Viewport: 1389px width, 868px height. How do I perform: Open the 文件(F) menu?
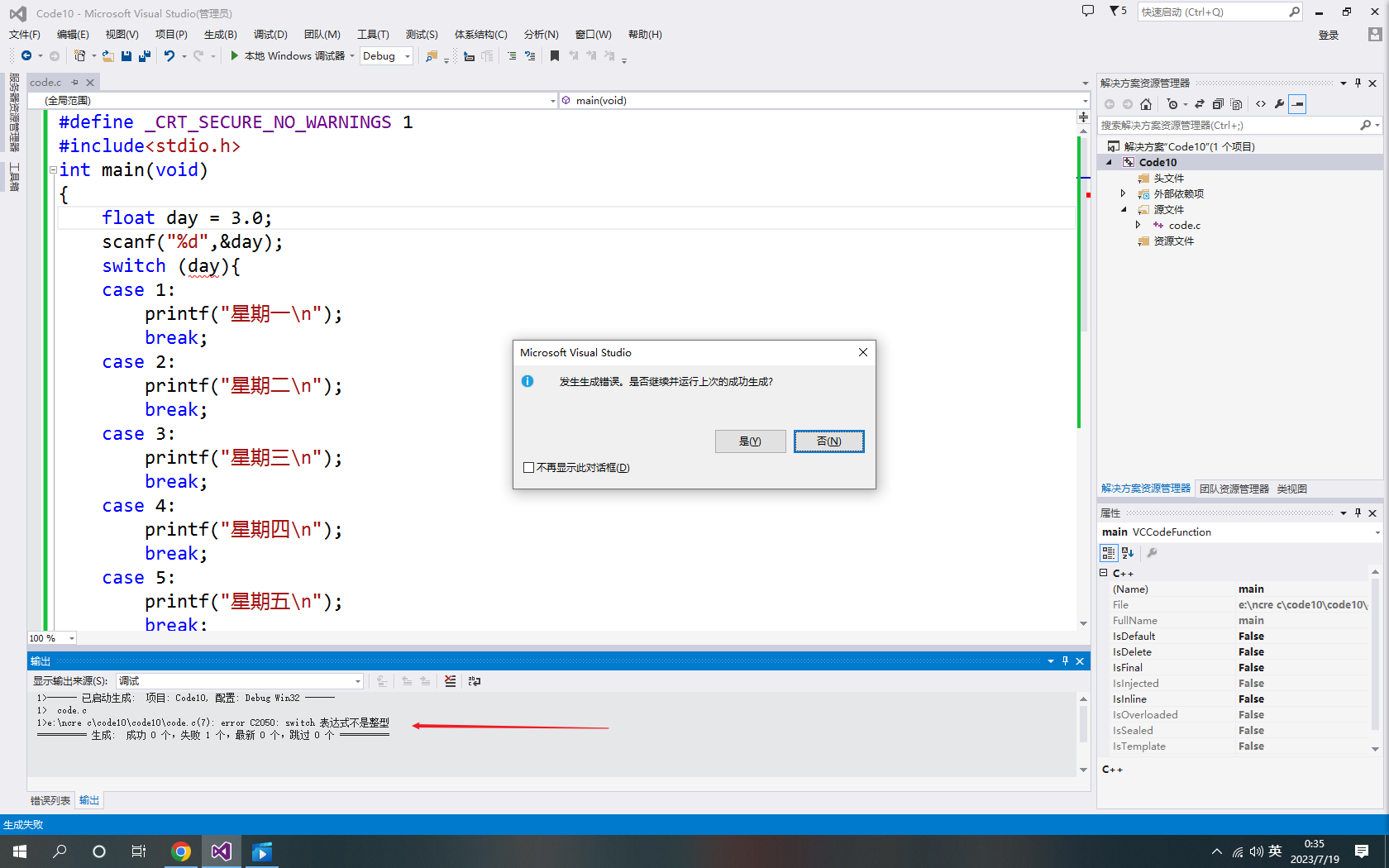[x=25, y=35]
